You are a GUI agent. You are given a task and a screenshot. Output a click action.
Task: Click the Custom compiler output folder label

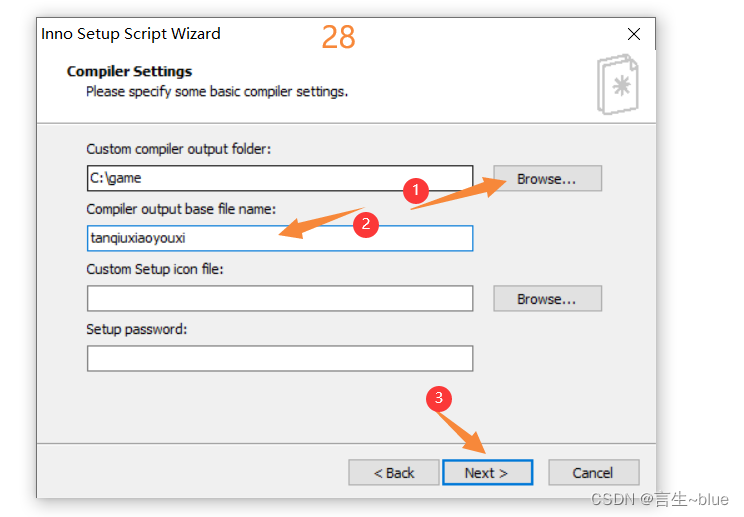click(x=178, y=149)
